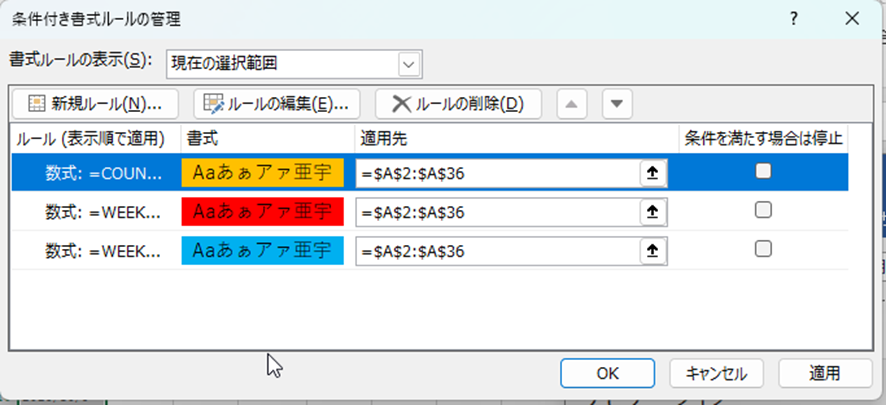Move selected rule up with the up arrow
The height and width of the screenshot is (405, 886).
(x=571, y=103)
